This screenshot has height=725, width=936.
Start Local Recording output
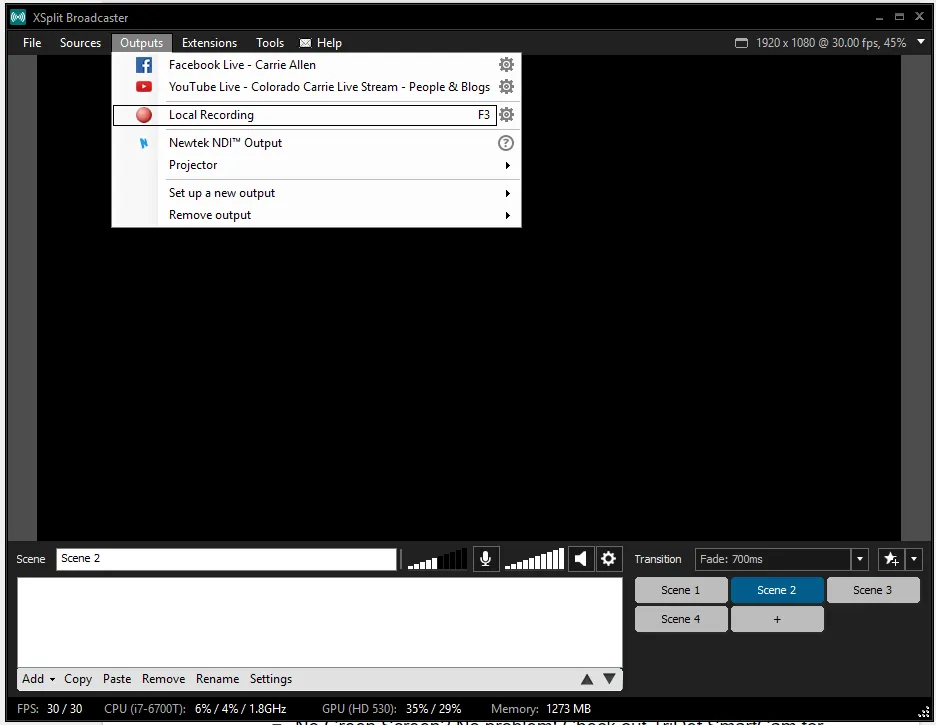pyautogui.click(x=304, y=115)
